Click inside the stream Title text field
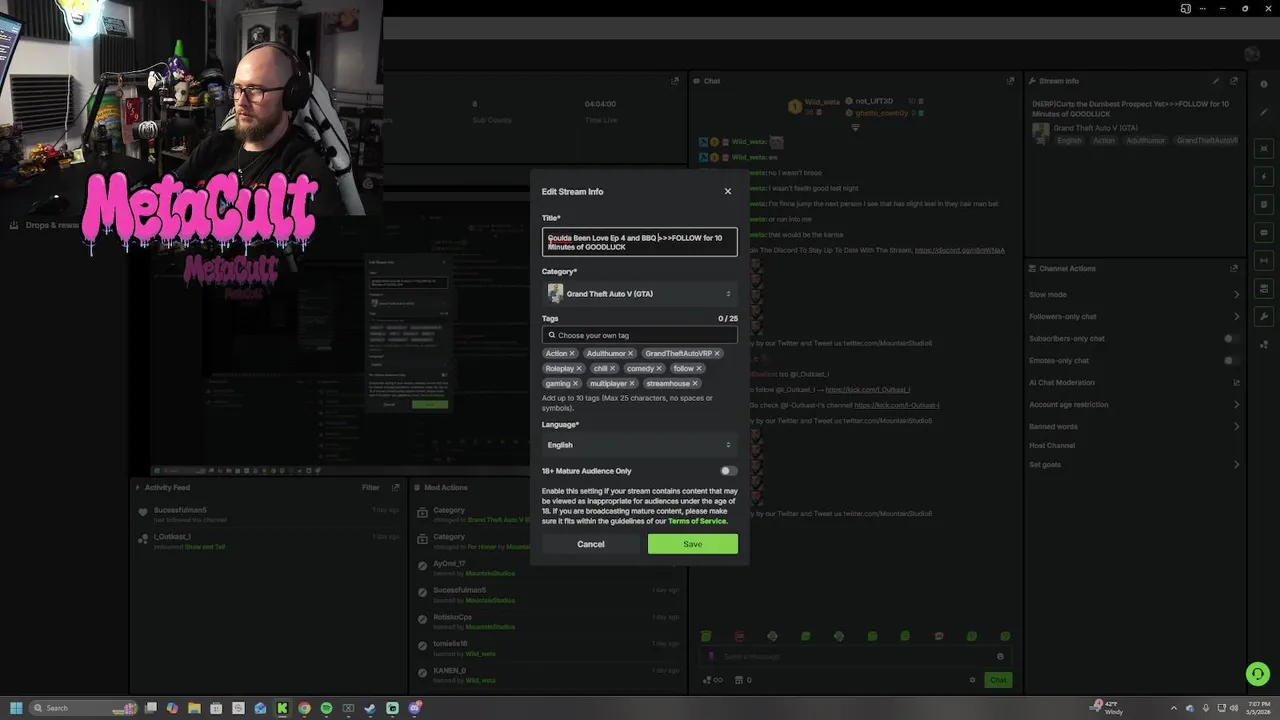 point(640,242)
